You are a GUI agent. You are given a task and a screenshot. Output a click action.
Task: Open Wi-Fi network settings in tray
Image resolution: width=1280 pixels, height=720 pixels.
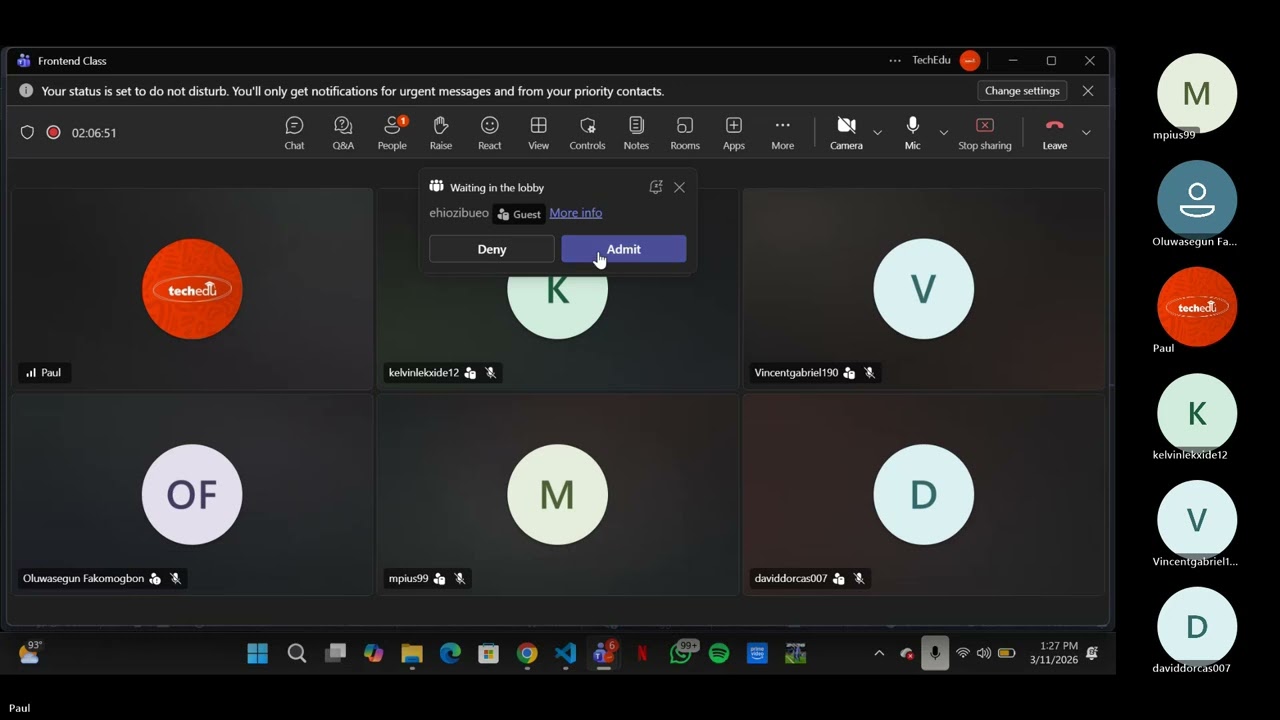[963, 654]
